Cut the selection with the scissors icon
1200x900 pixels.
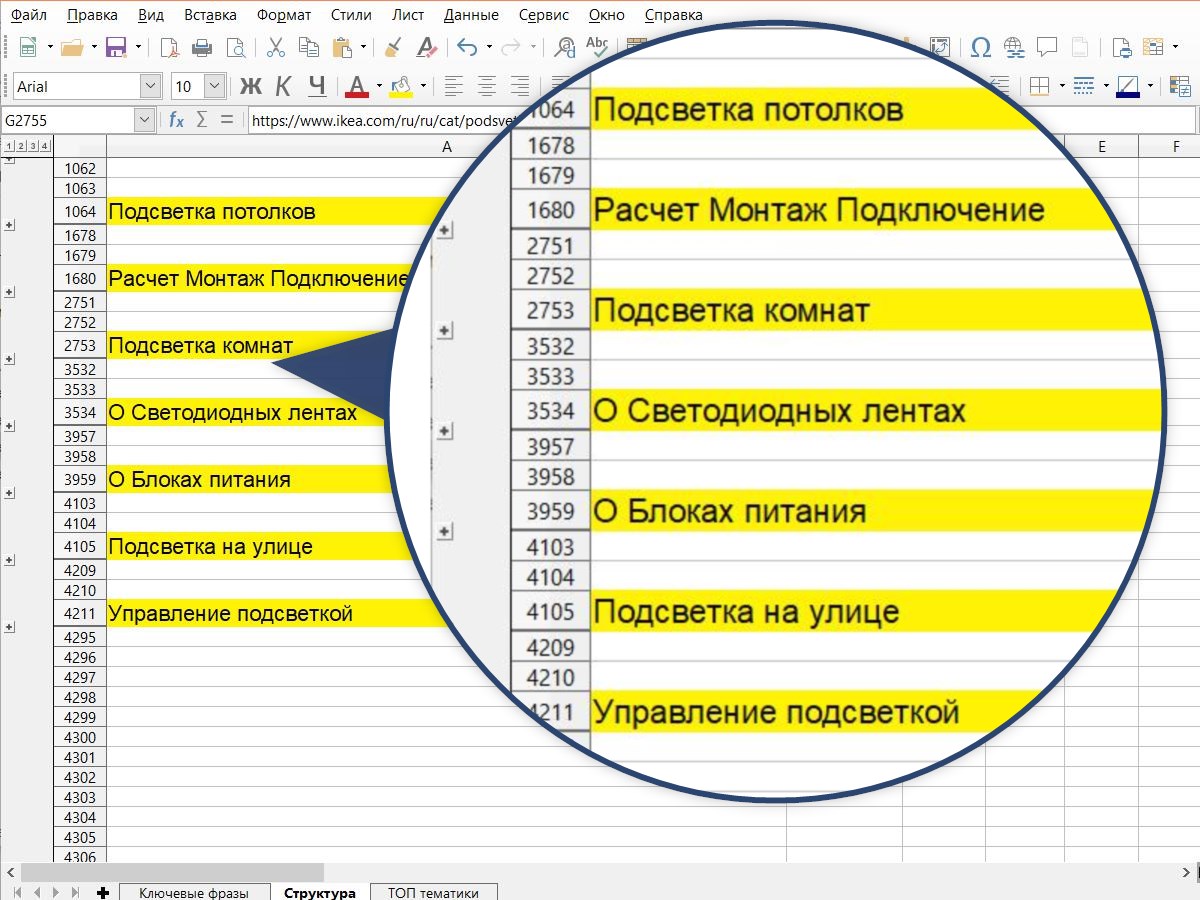click(276, 47)
